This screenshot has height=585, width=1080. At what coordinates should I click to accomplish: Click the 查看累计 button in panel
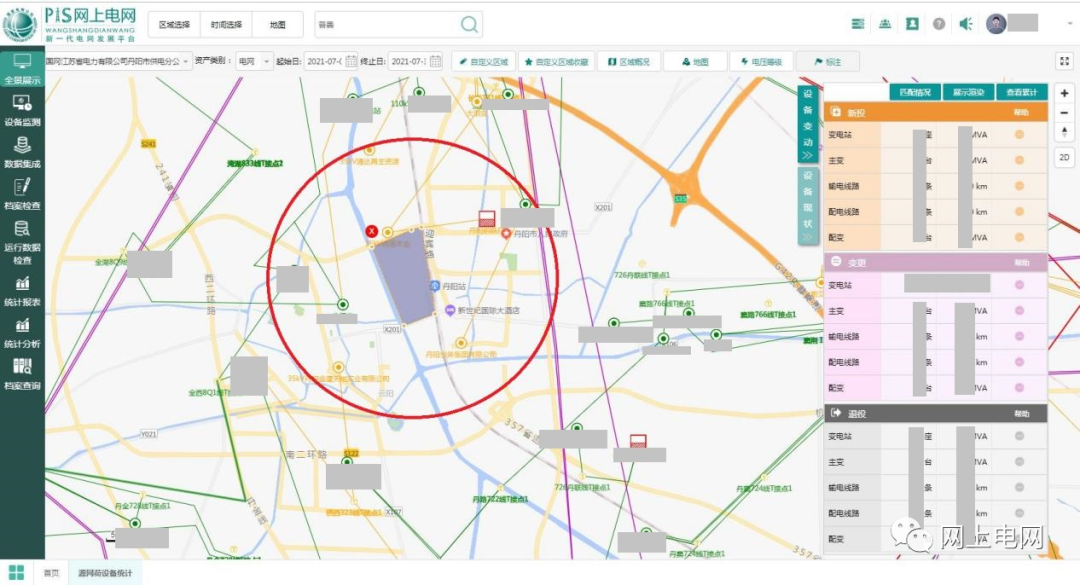[x=1021, y=92]
